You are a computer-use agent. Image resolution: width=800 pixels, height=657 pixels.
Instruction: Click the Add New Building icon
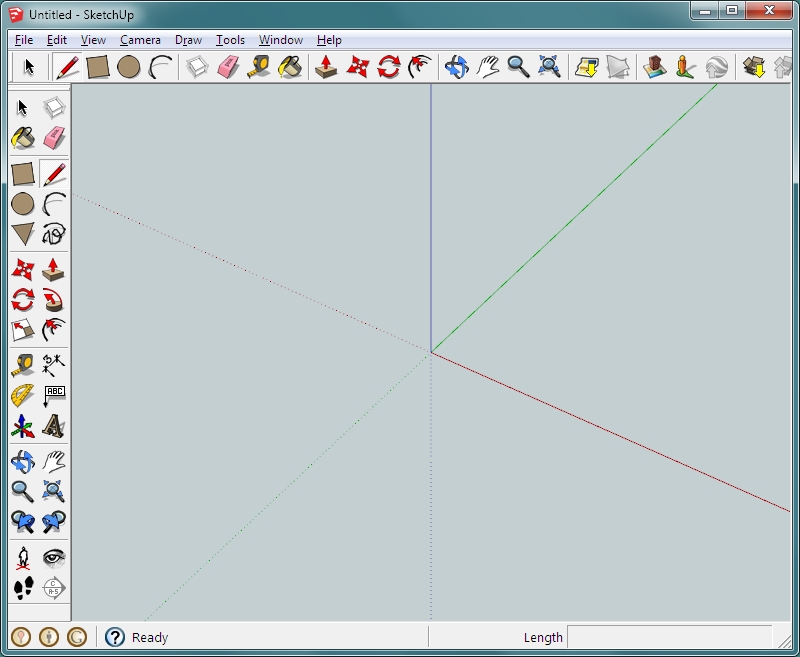click(x=655, y=67)
